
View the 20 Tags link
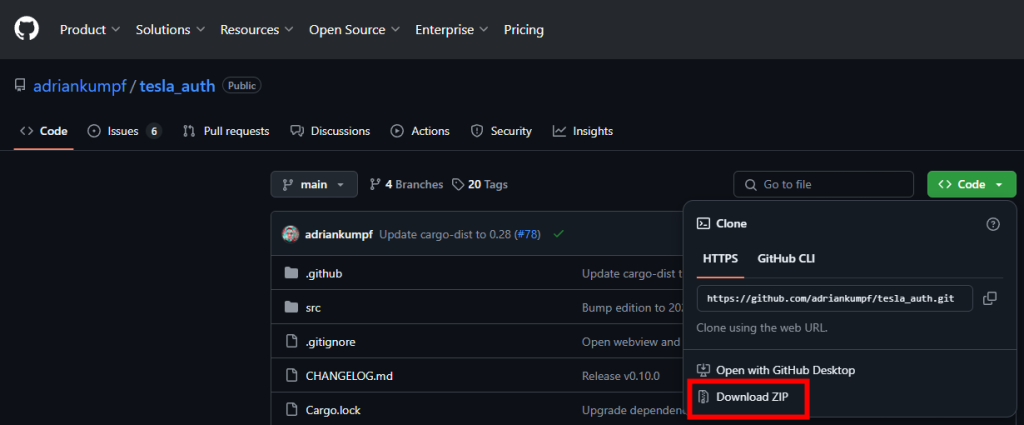(x=480, y=185)
